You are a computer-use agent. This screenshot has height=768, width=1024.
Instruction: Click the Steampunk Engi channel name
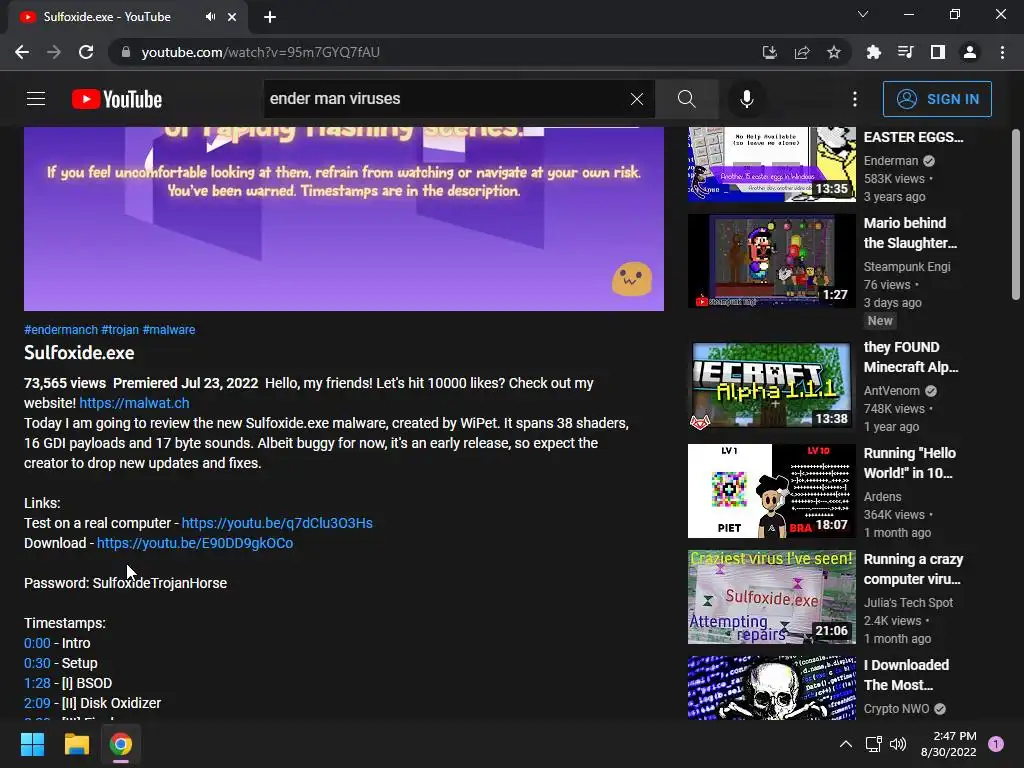[907, 266]
